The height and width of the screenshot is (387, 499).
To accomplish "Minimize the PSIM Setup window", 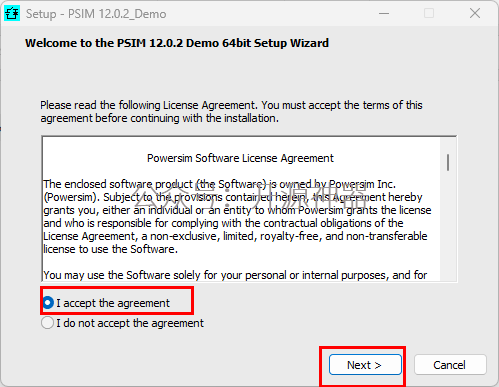I will pyautogui.click(x=384, y=13).
